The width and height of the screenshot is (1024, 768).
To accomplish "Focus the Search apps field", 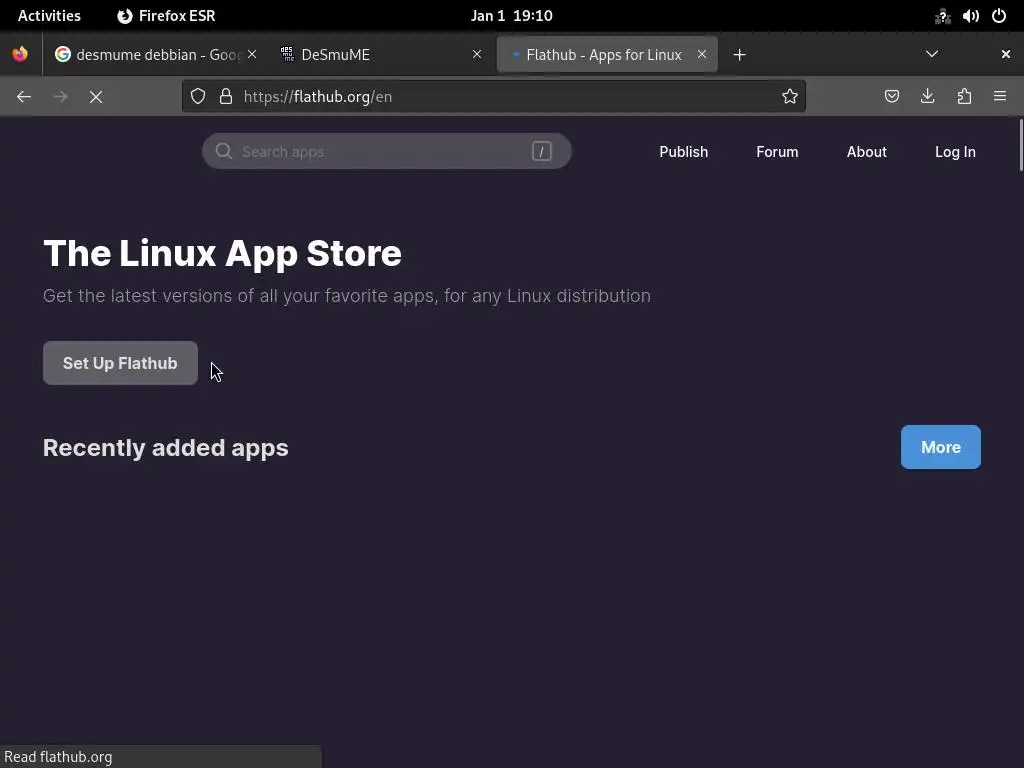I will point(387,152).
